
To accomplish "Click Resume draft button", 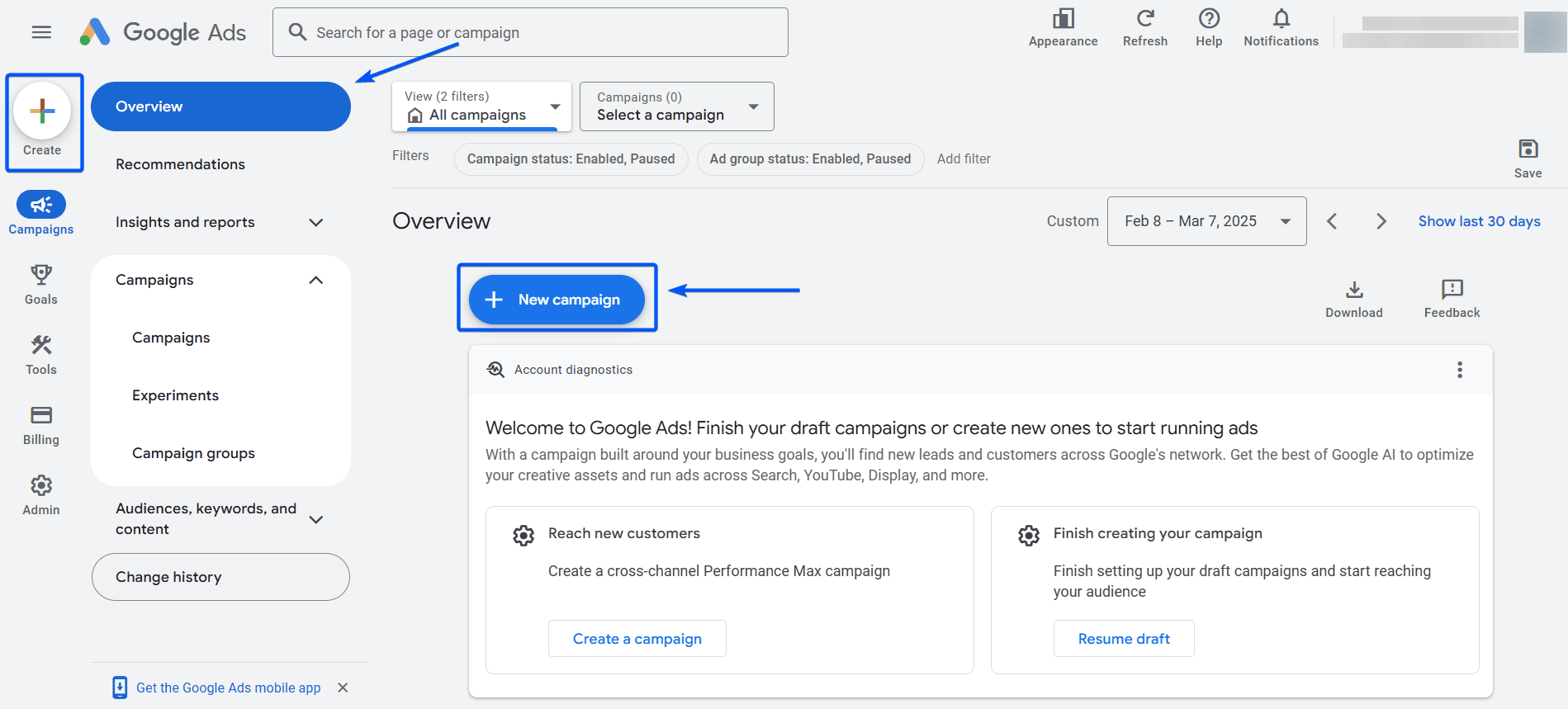I will [x=1124, y=639].
